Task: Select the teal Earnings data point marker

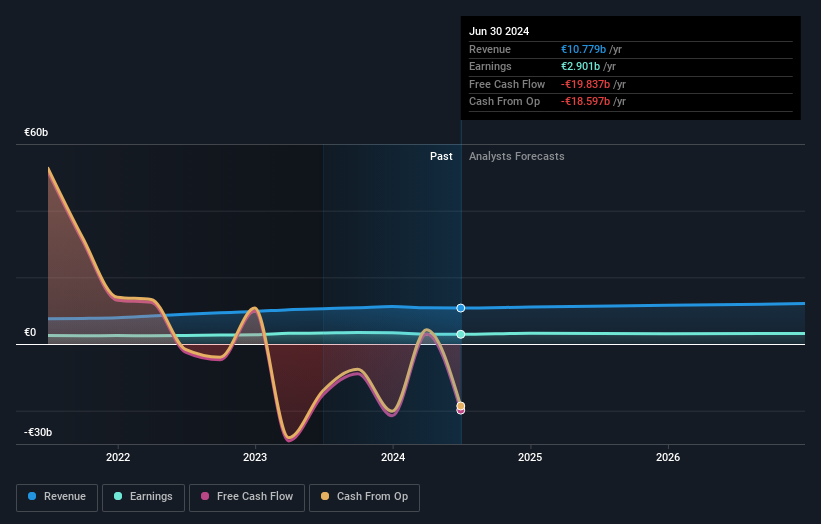Action: click(x=461, y=334)
